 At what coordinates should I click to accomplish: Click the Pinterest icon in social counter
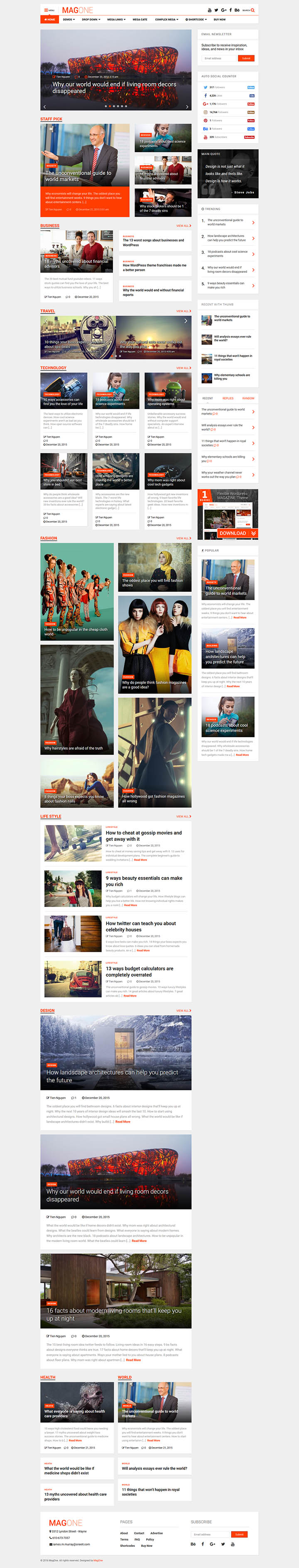pos(206,121)
